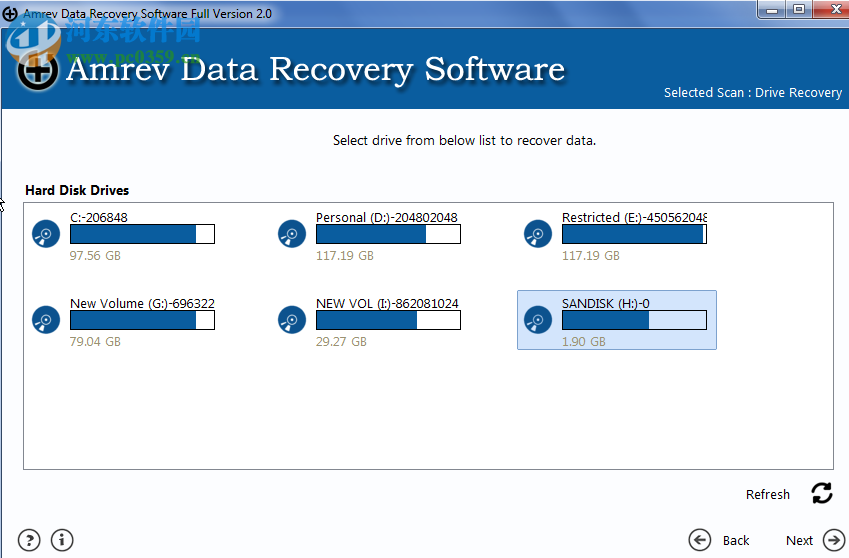Viewport: 849px width, 558px height.
Task: Click the Select drive from below list instruction
Action: point(464,141)
